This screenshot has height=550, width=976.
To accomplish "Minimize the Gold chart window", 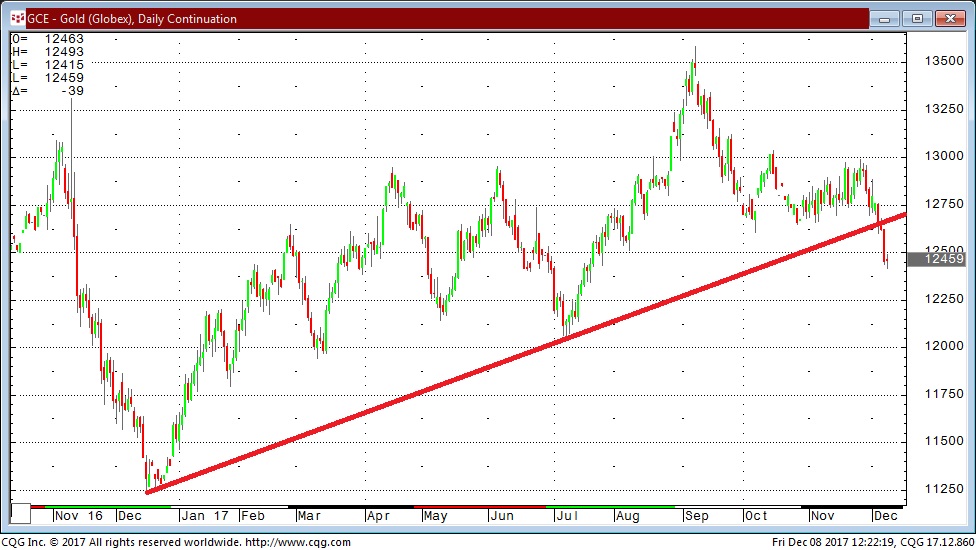I will click(884, 19).
